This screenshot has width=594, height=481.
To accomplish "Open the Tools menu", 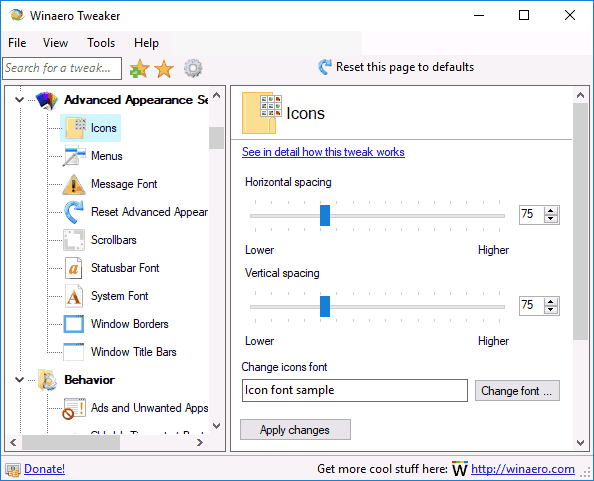I will 101,43.
